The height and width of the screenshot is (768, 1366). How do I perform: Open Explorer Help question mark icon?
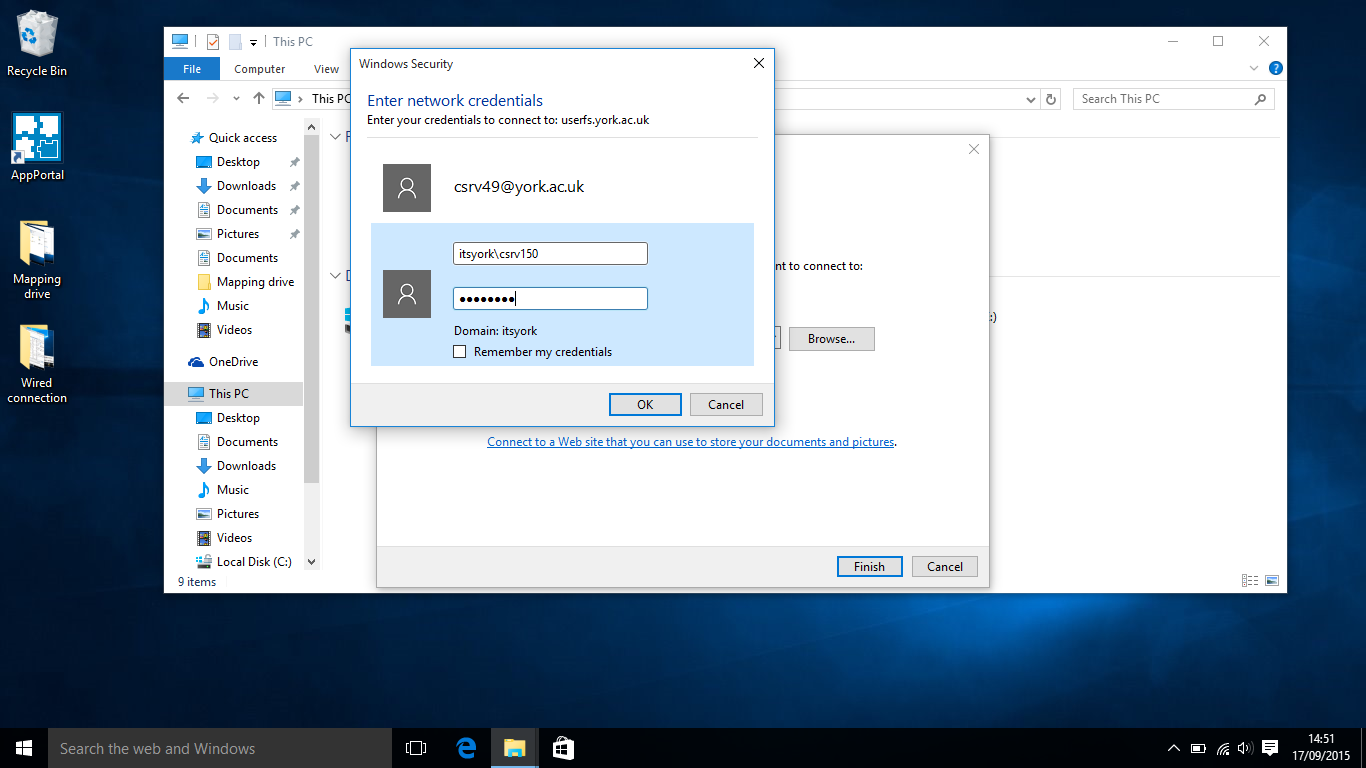[x=1276, y=69]
